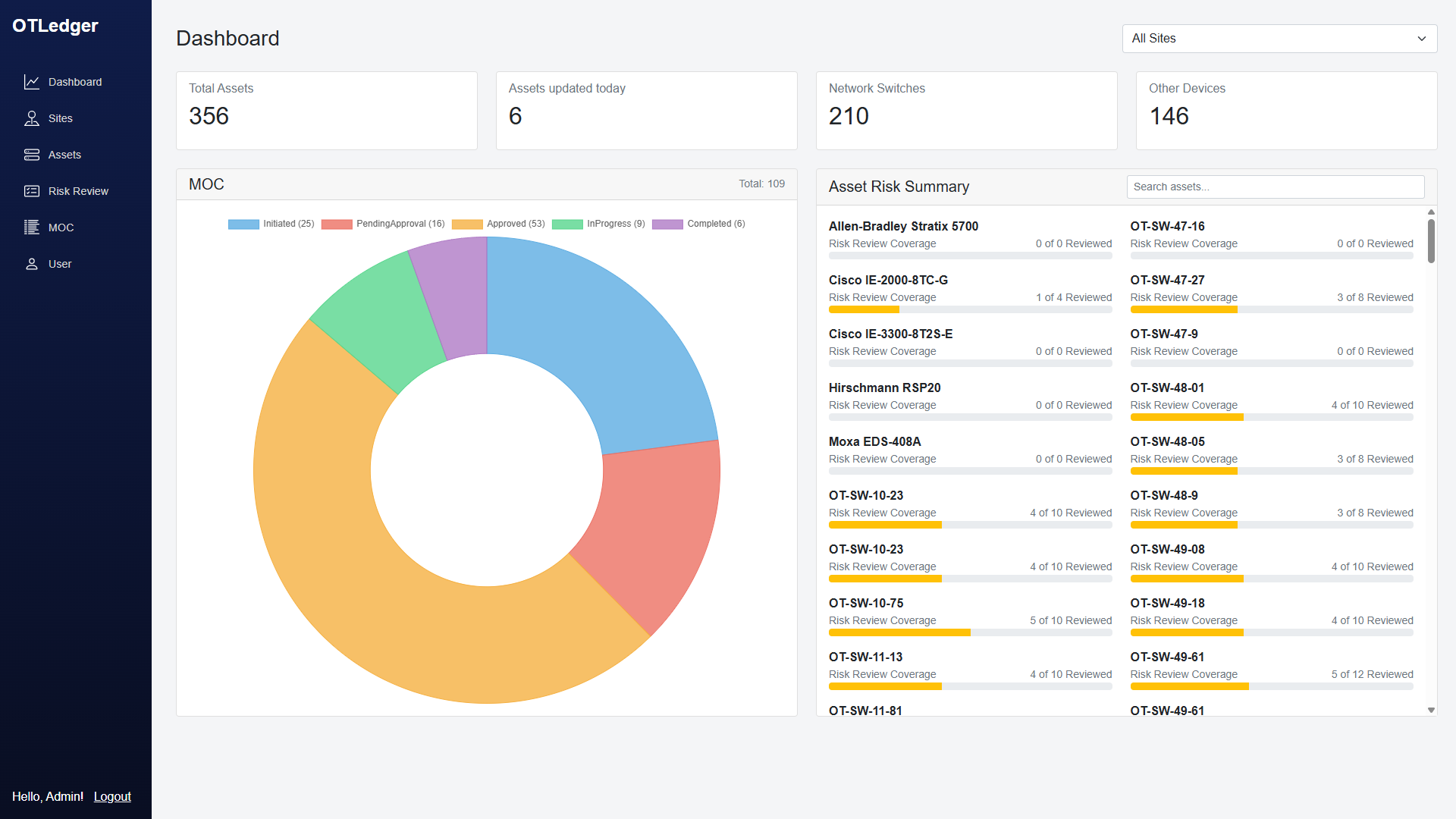Click the Logout link

(x=112, y=796)
